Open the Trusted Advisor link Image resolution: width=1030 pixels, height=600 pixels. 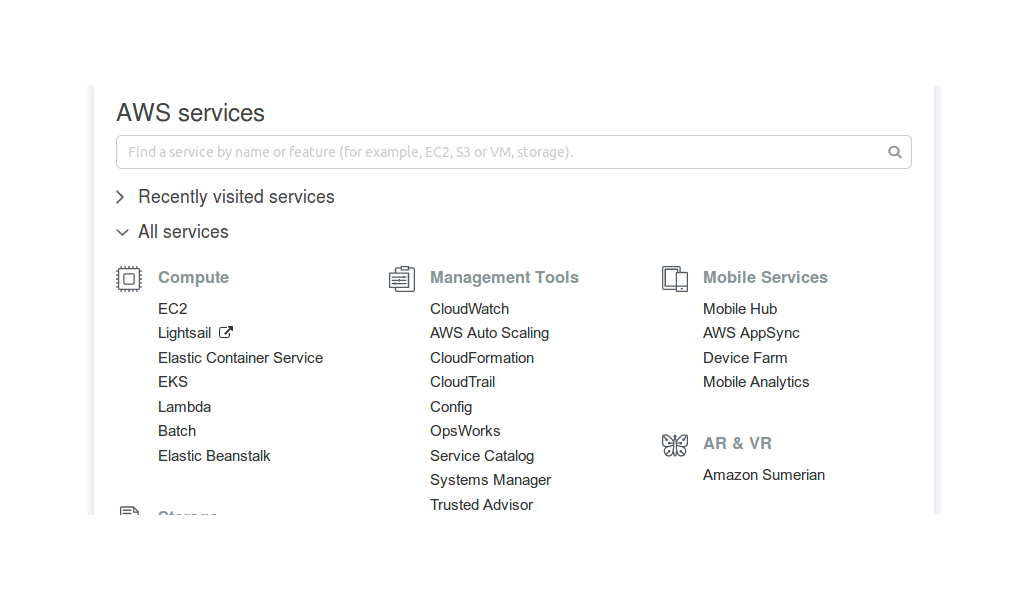481,505
